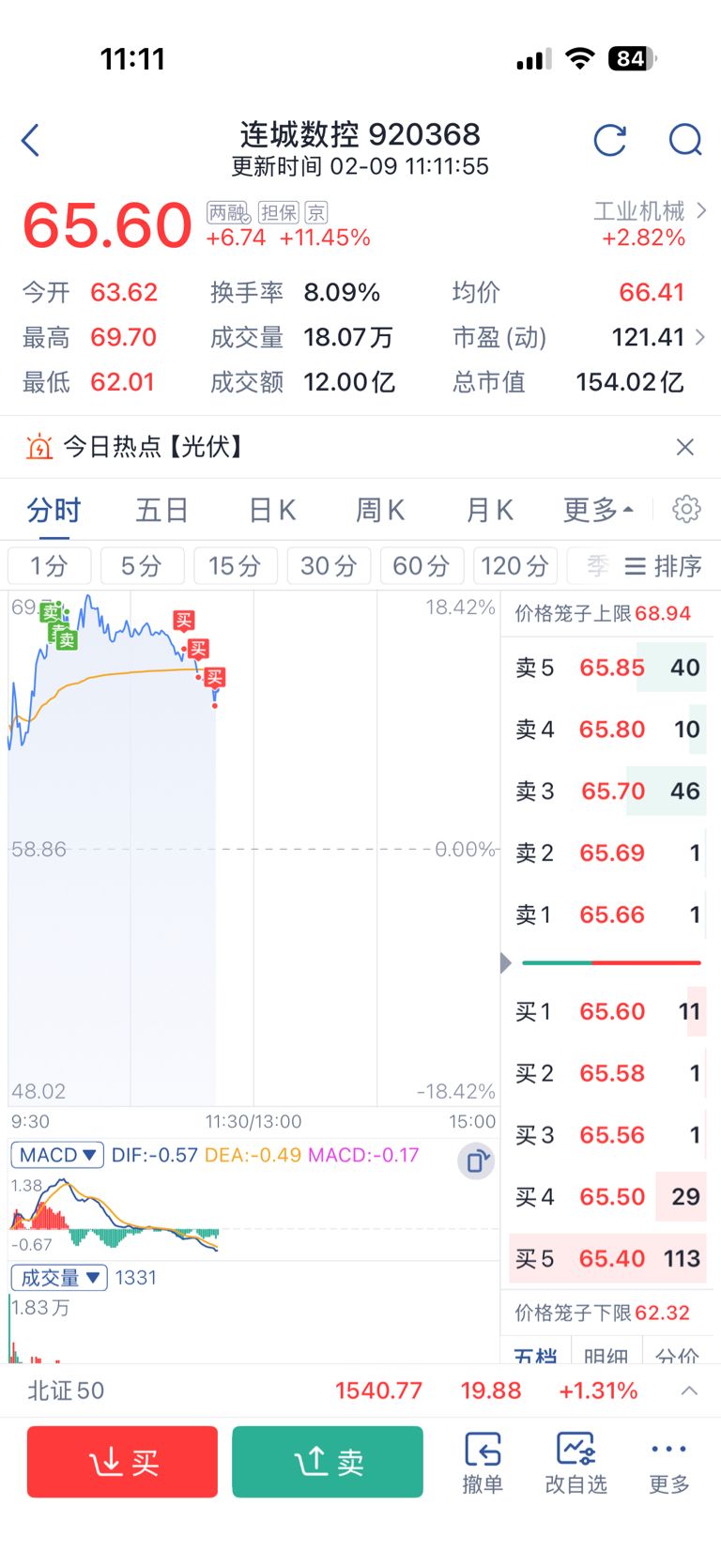Expand the 更多 chart period menu
The width and height of the screenshot is (721, 1568).
click(x=598, y=510)
